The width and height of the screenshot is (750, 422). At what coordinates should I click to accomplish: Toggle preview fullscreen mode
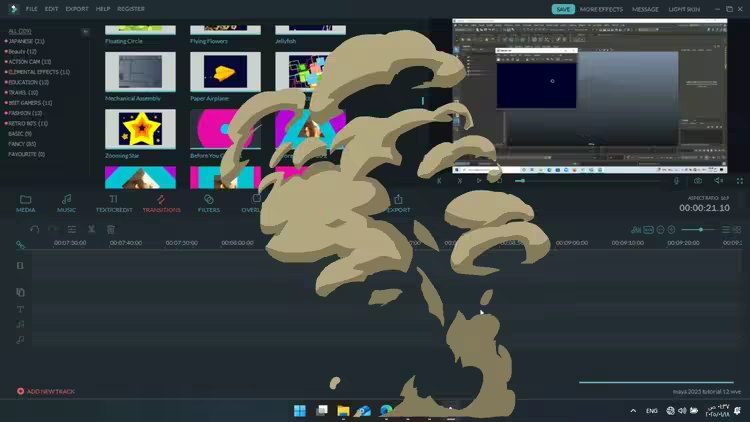(x=738, y=181)
